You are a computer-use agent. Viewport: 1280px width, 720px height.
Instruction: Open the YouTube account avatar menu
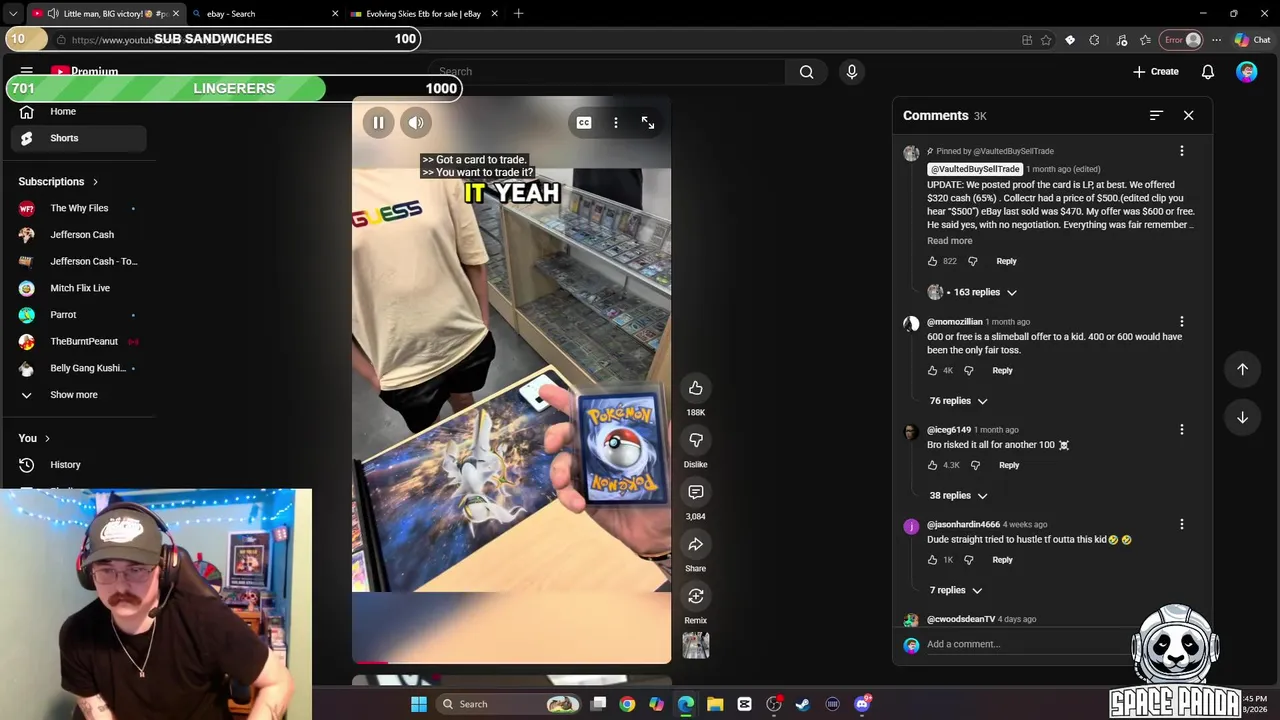tap(1246, 72)
